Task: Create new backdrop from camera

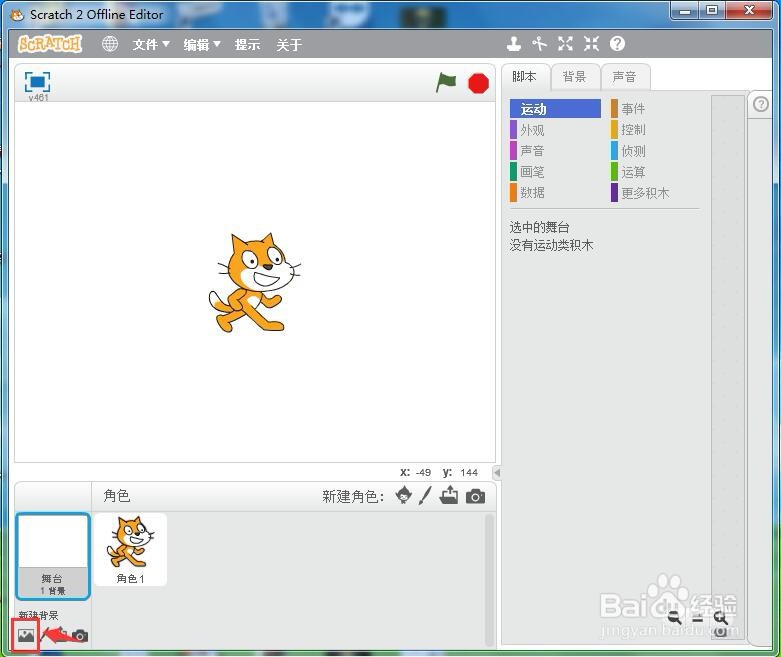Action: click(80, 636)
